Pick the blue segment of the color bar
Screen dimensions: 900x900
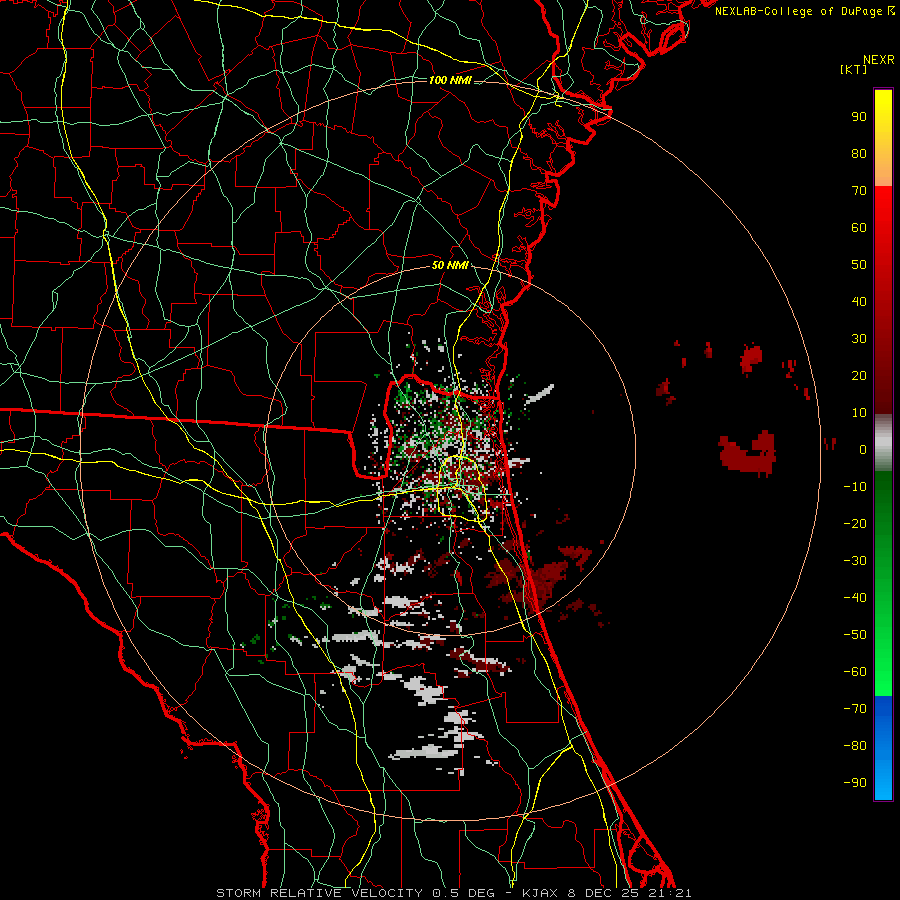click(x=883, y=748)
